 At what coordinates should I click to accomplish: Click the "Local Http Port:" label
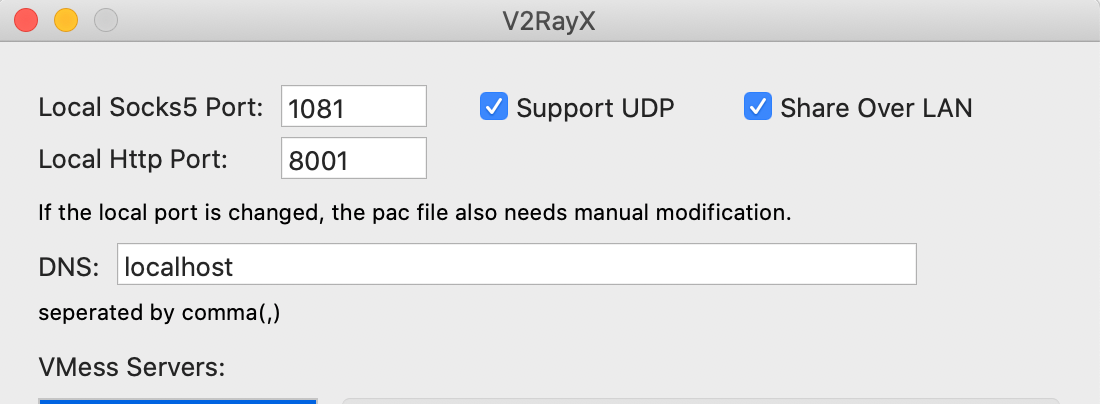click(133, 158)
